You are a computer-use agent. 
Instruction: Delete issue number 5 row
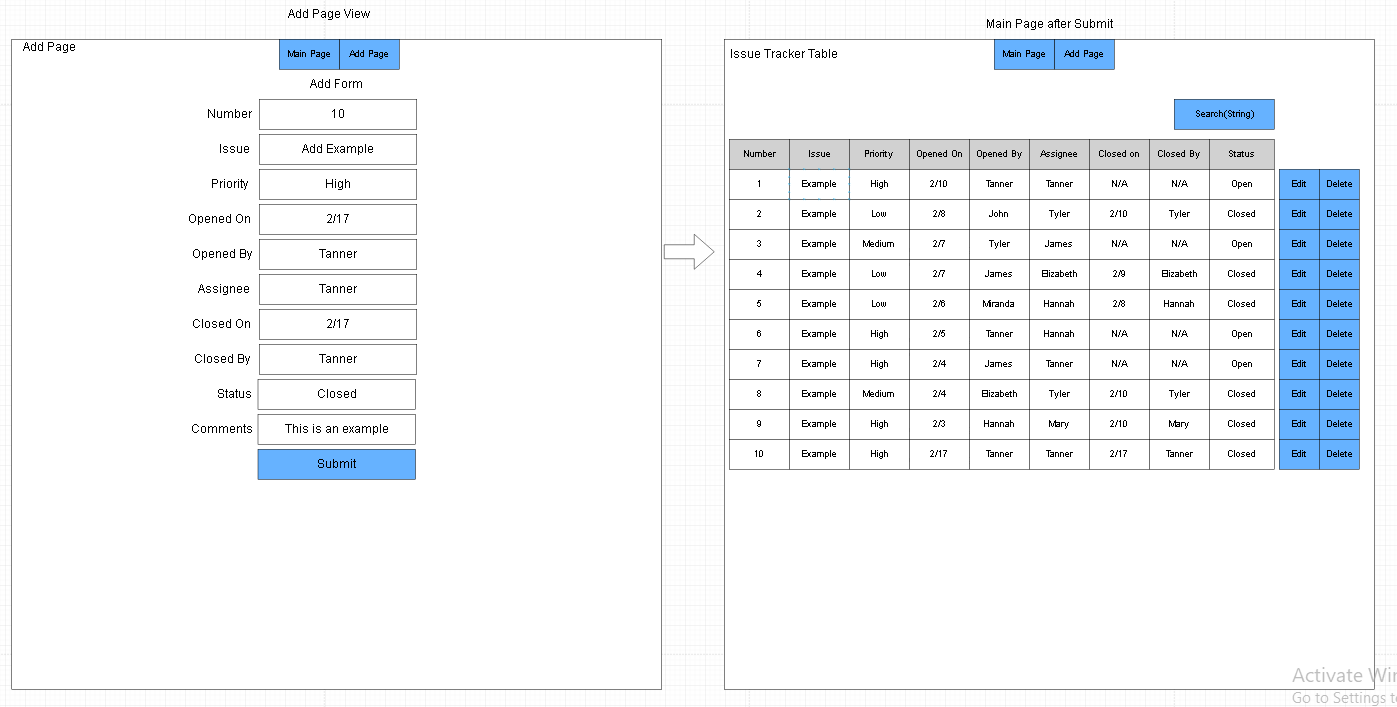coord(1339,304)
